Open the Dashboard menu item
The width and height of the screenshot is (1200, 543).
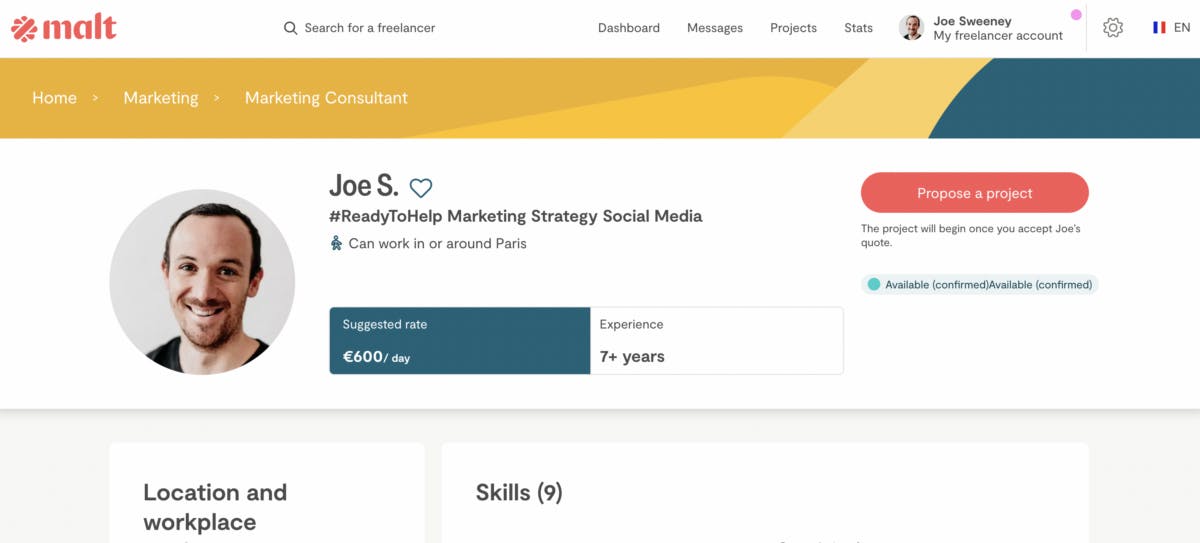point(629,28)
